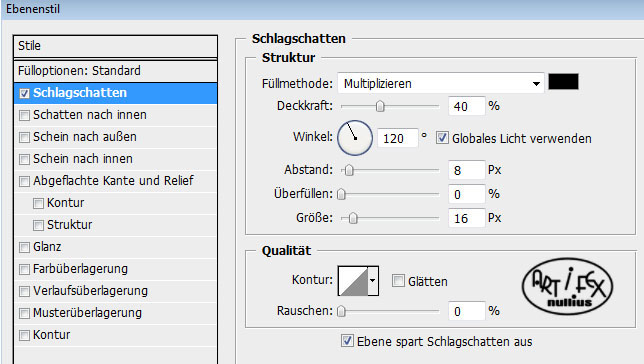The image size is (644, 364).
Task: Open the Kontur contour curve thumbnail
Action: (353, 281)
